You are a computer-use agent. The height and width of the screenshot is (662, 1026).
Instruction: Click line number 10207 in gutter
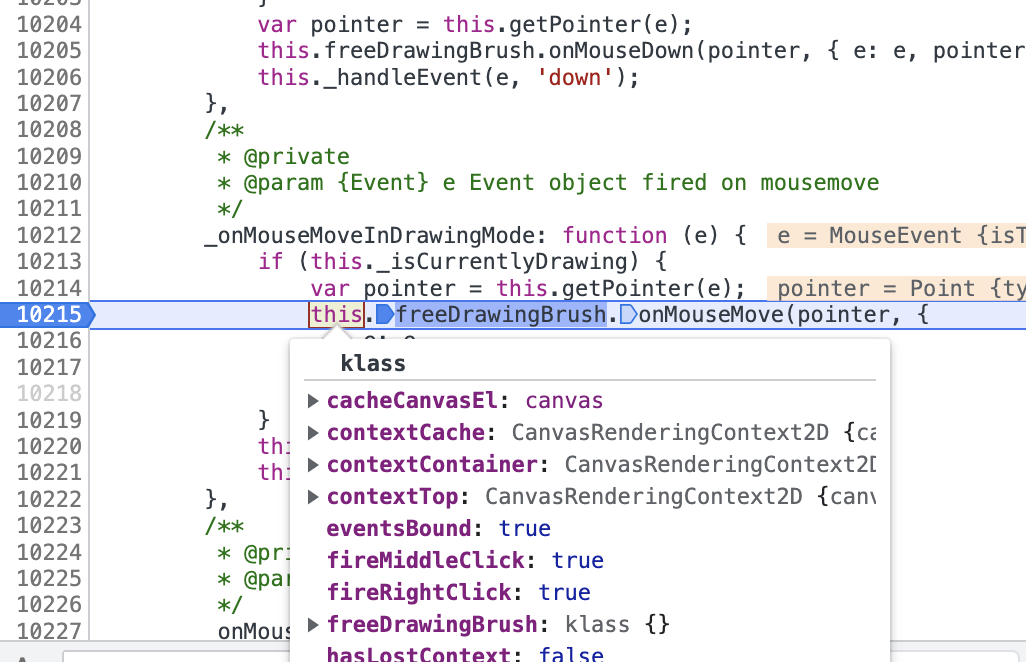tap(49, 104)
